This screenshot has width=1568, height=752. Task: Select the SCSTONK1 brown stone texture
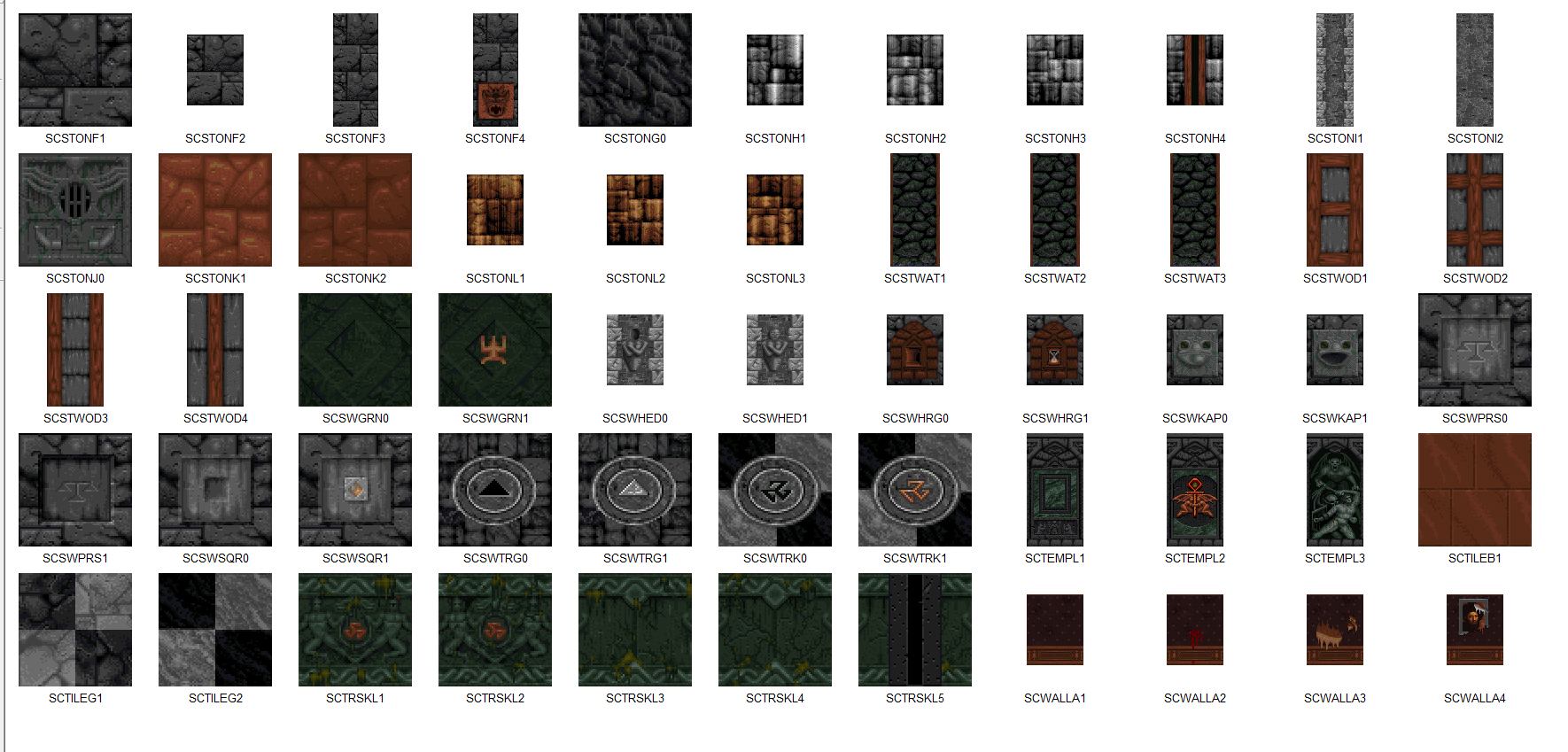[215, 210]
